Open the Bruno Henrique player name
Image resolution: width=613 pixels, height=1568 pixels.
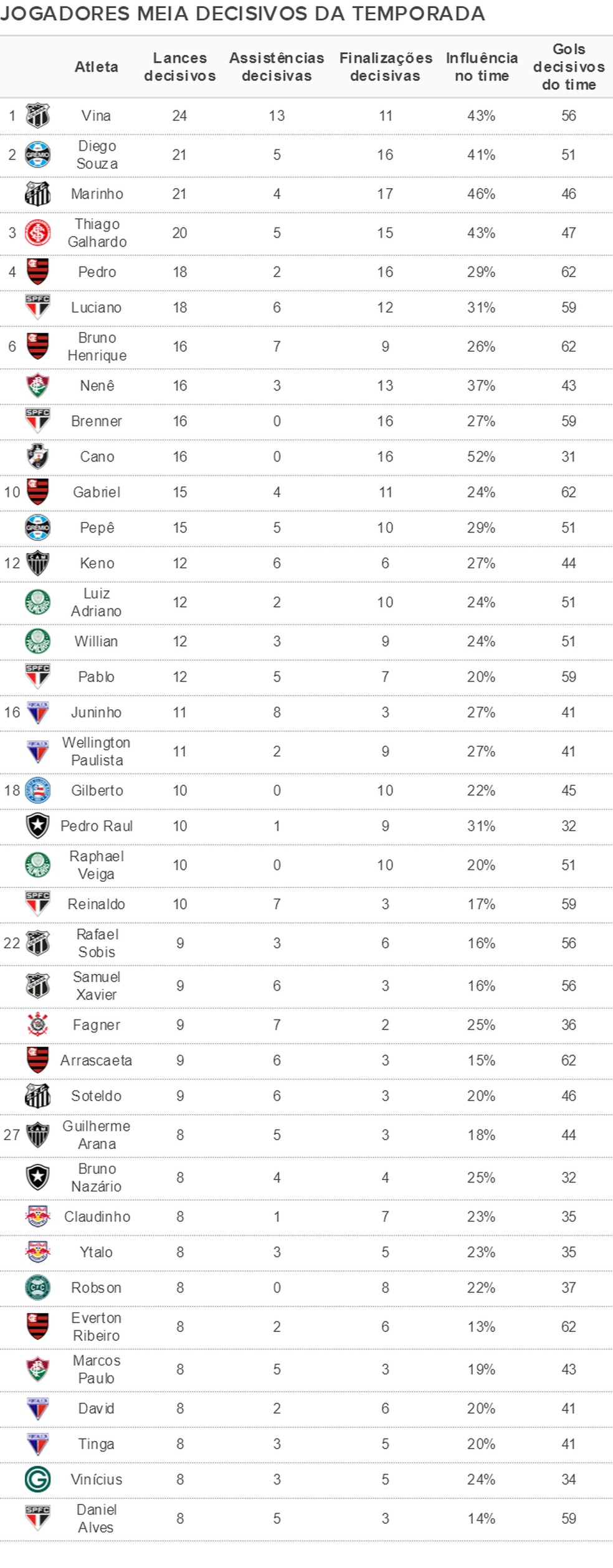[97, 346]
